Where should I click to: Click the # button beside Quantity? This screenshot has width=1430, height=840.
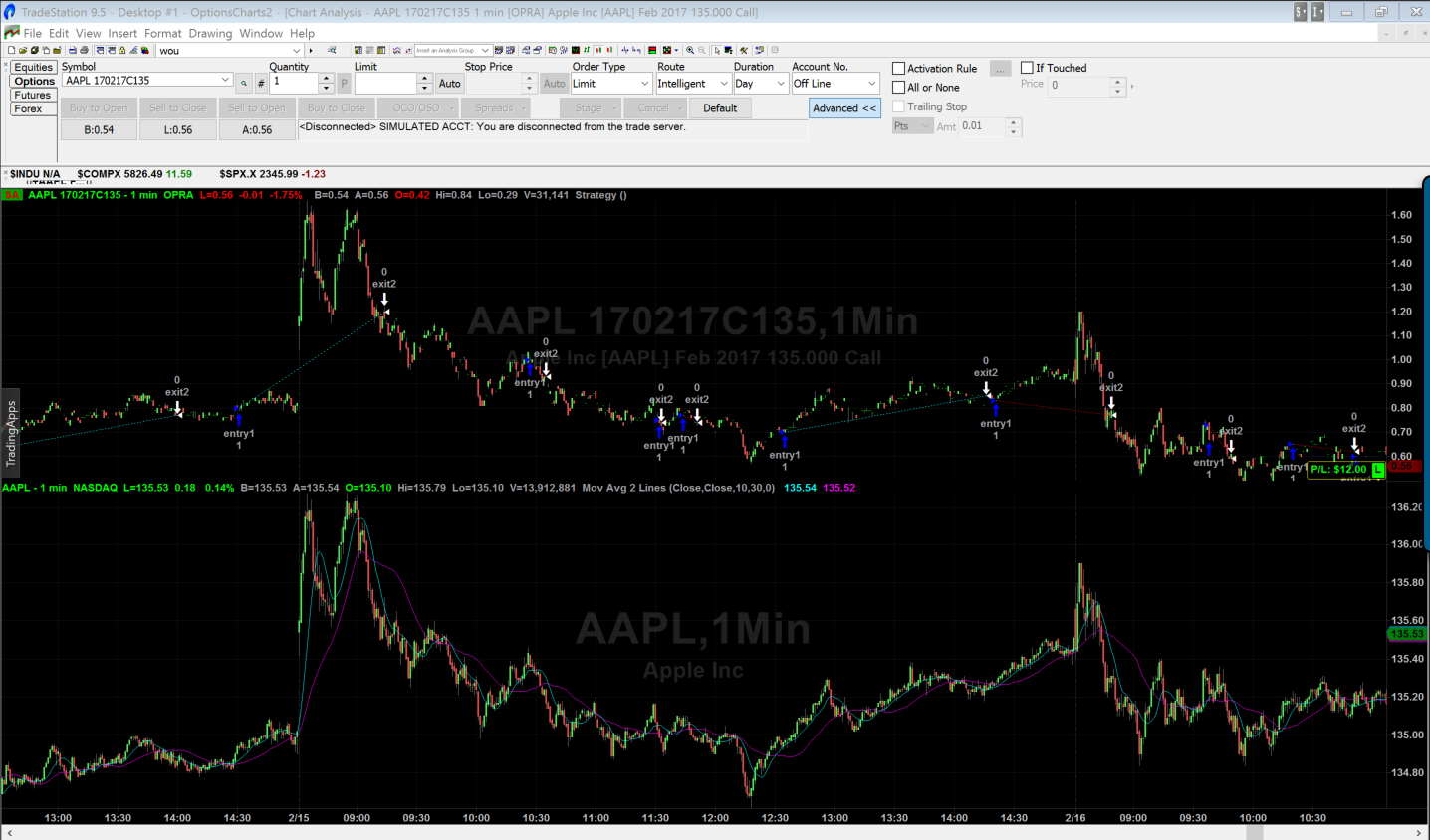click(261, 84)
